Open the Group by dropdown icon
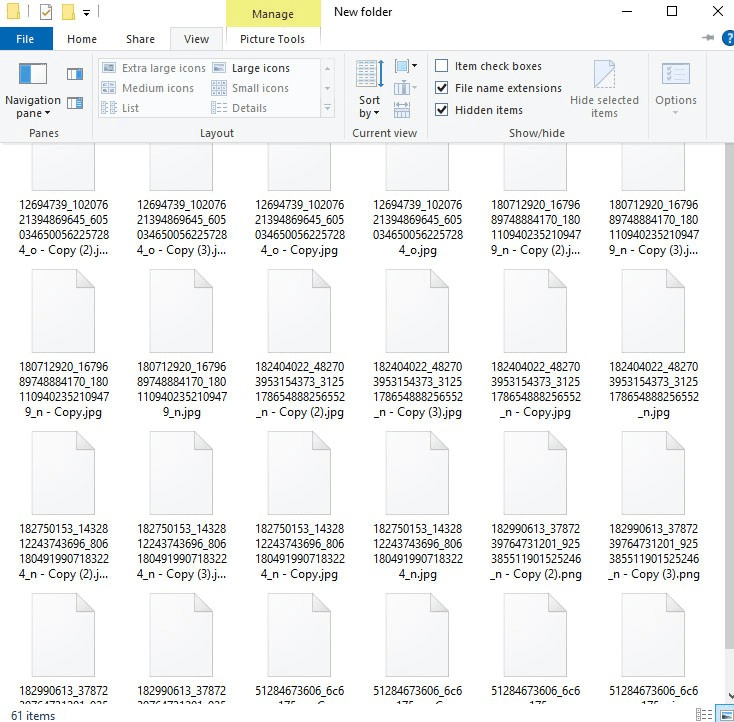 point(405,66)
